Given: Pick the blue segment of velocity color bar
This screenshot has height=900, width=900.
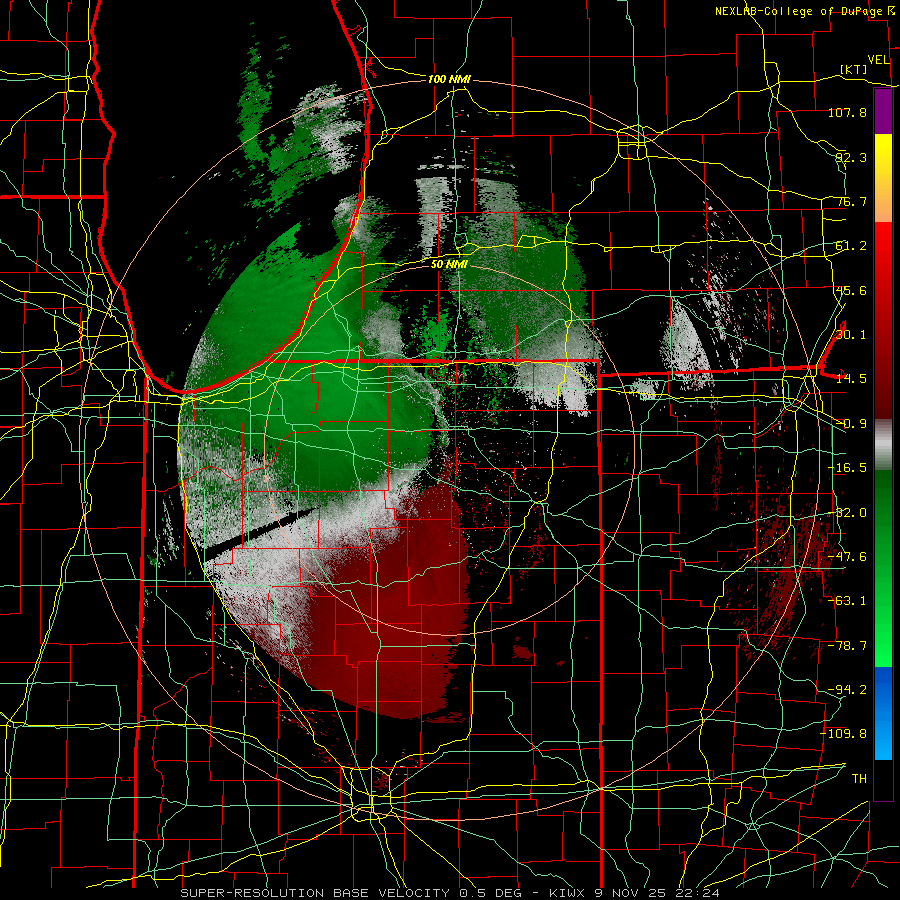Looking at the screenshot, I should coord(883,713).
